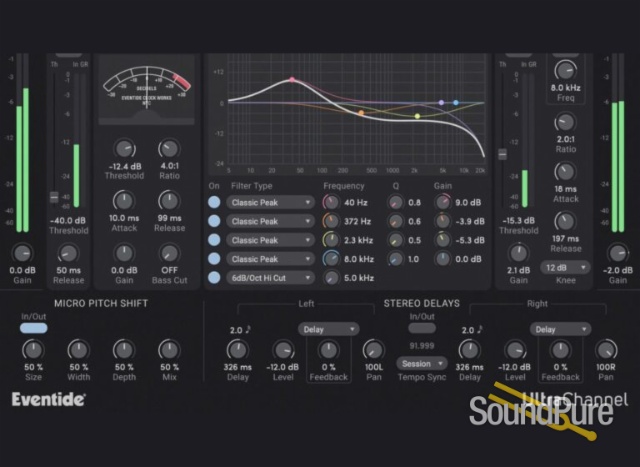Click the 197 ms Release knob
Image resolution: width=640 pixels, height=467 pixels.
[x=565, y=221]
